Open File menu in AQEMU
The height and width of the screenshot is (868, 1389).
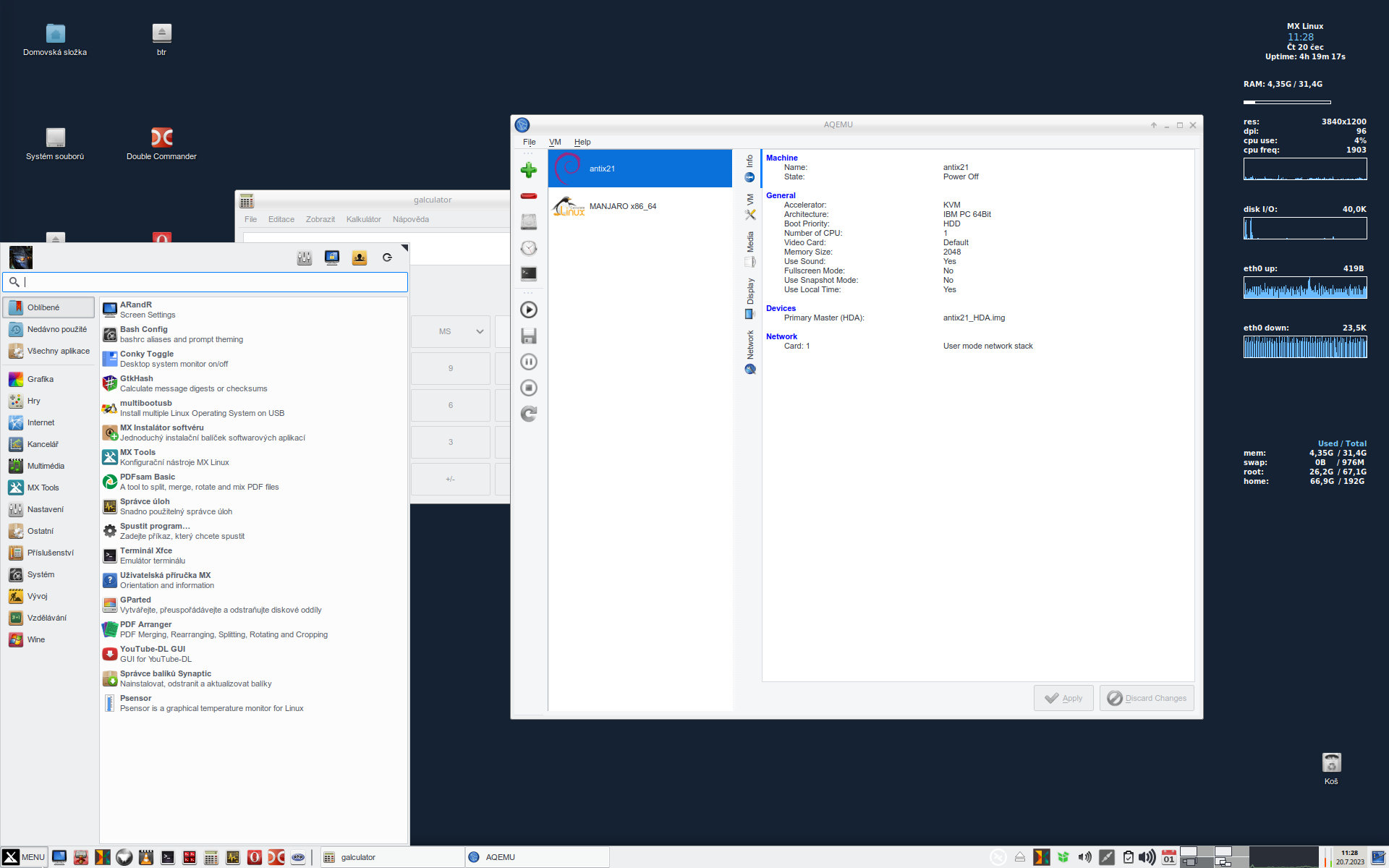[x=530, y=142]
